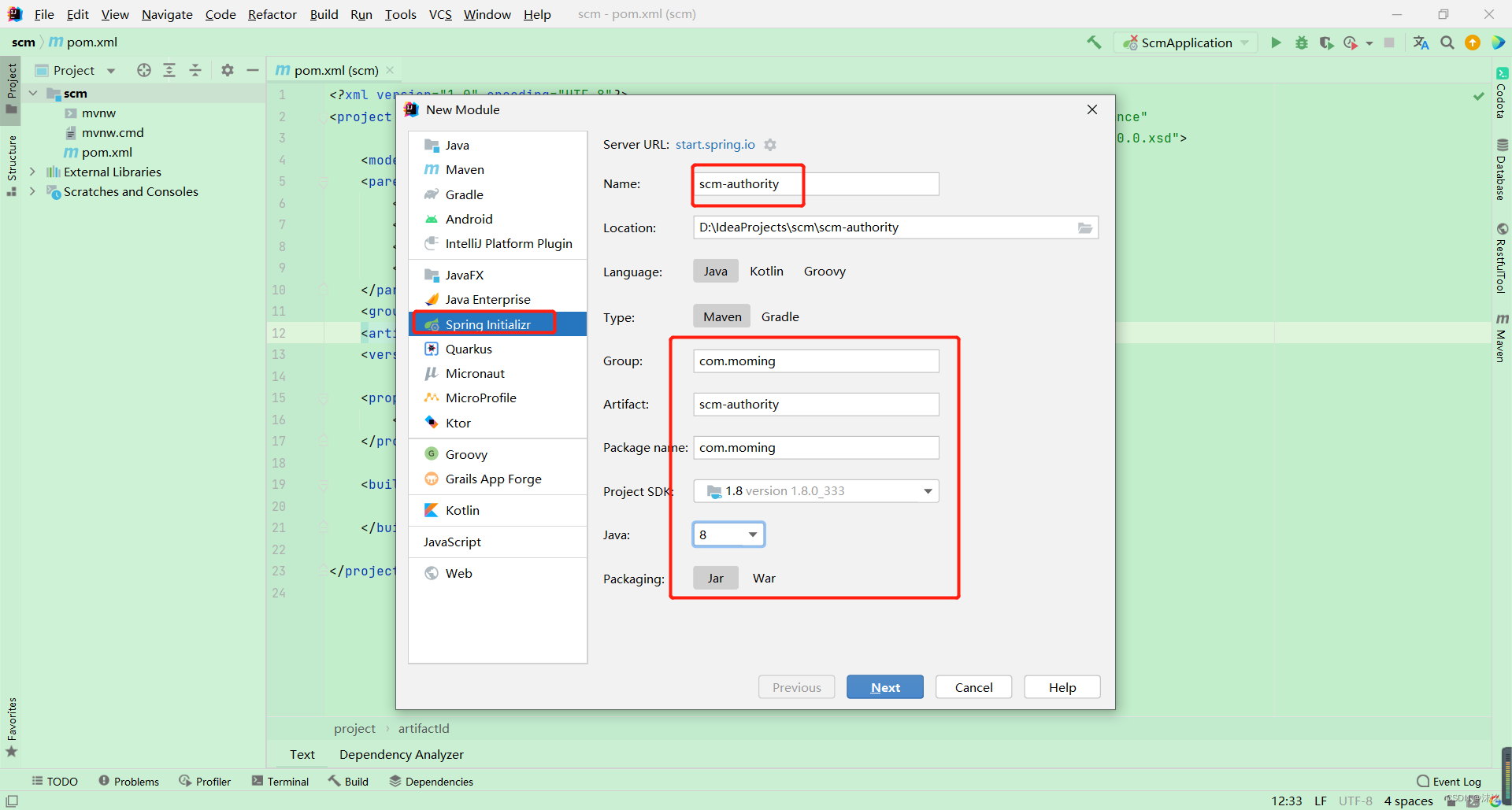This screenshot has width=1512, height=810.
Task: Open the profiler run dropdown arrow
Action: (1369, 43)
